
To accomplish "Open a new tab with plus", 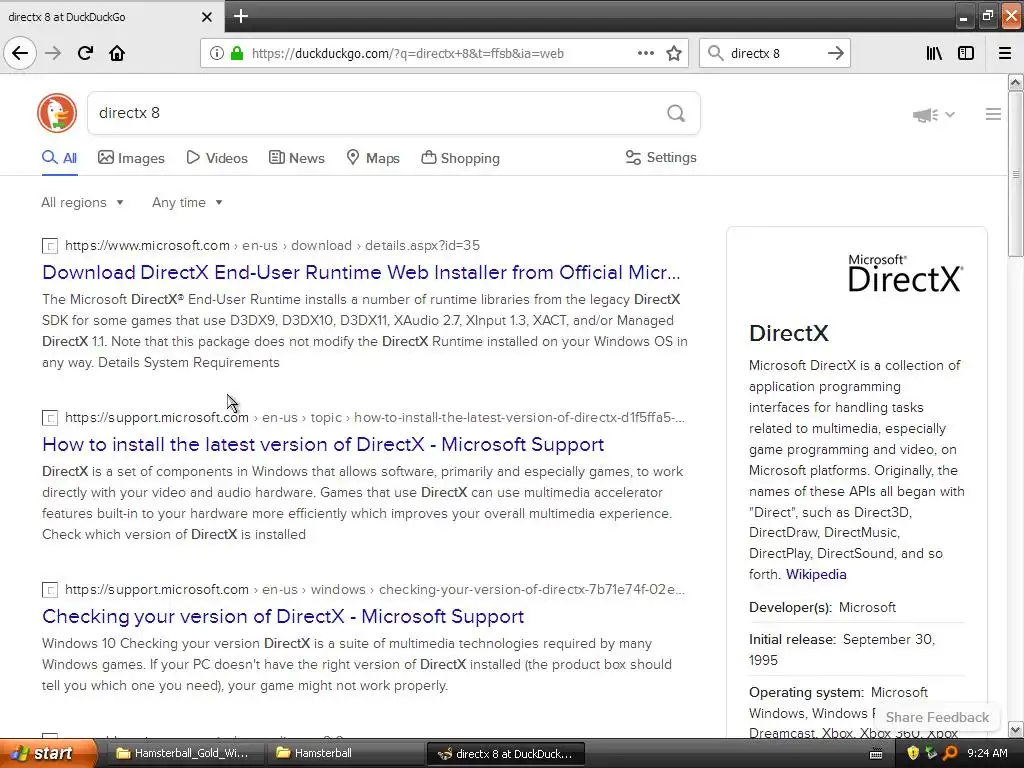I will pos(240,16).
